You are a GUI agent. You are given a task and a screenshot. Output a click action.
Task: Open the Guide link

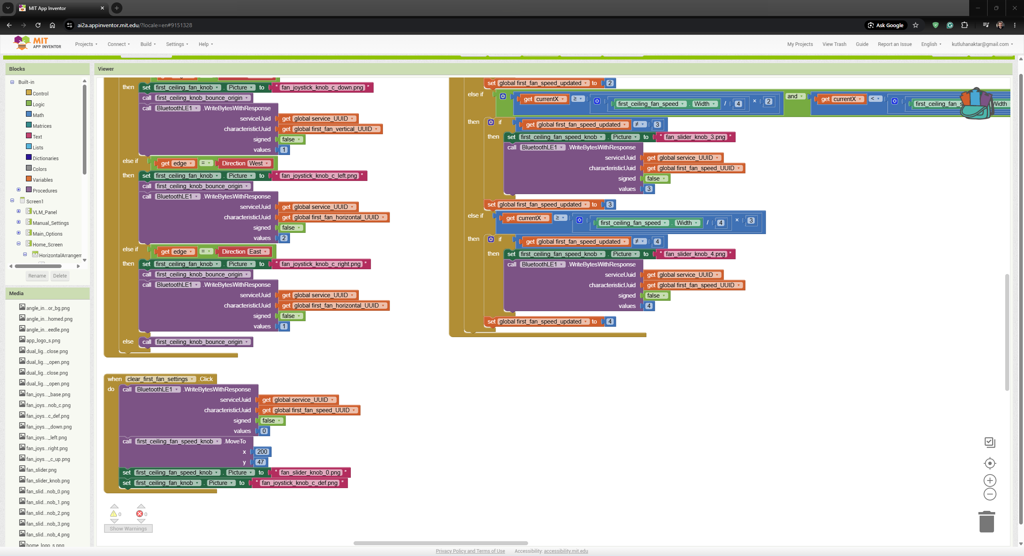(x=862, y=44)
